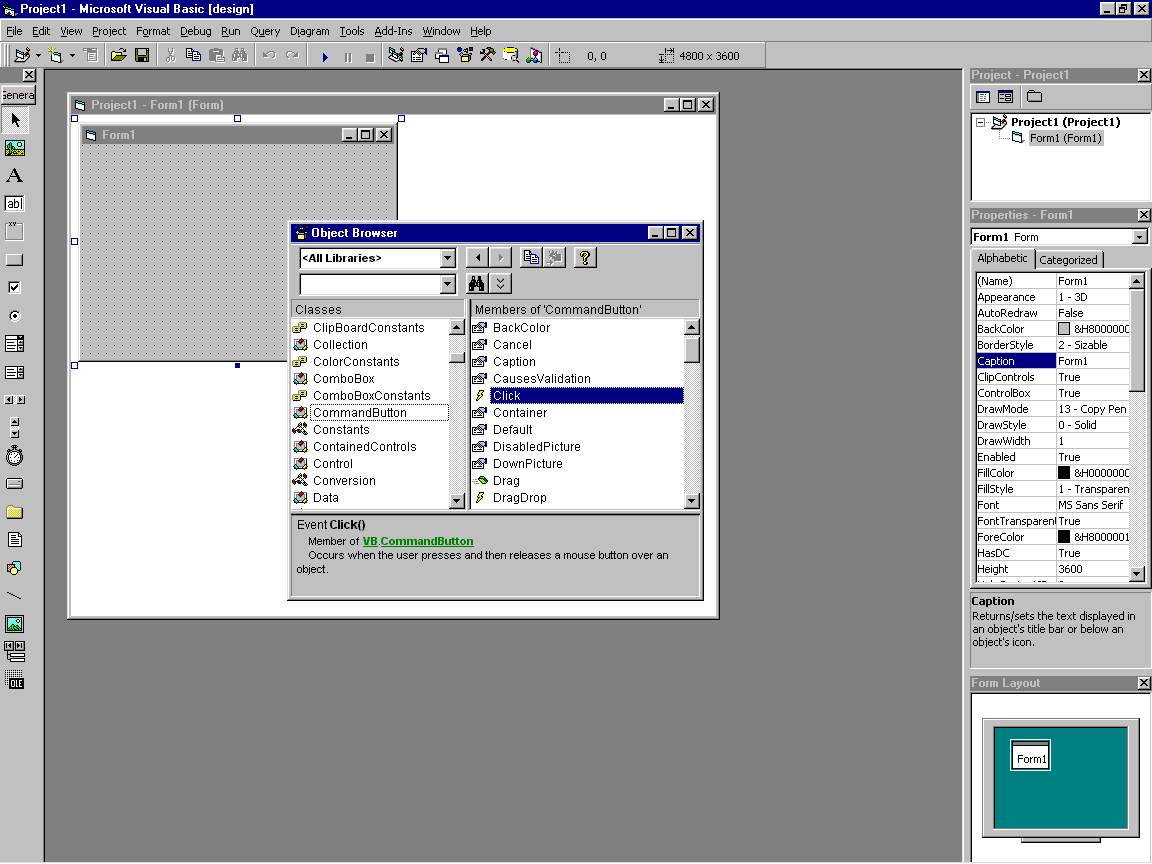
Task: Switch to the Categorized tab
Action: [1068, 260]
